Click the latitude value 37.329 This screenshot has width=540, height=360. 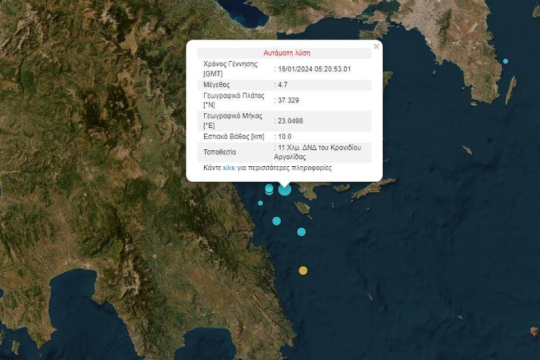click(x=288, y=100)
